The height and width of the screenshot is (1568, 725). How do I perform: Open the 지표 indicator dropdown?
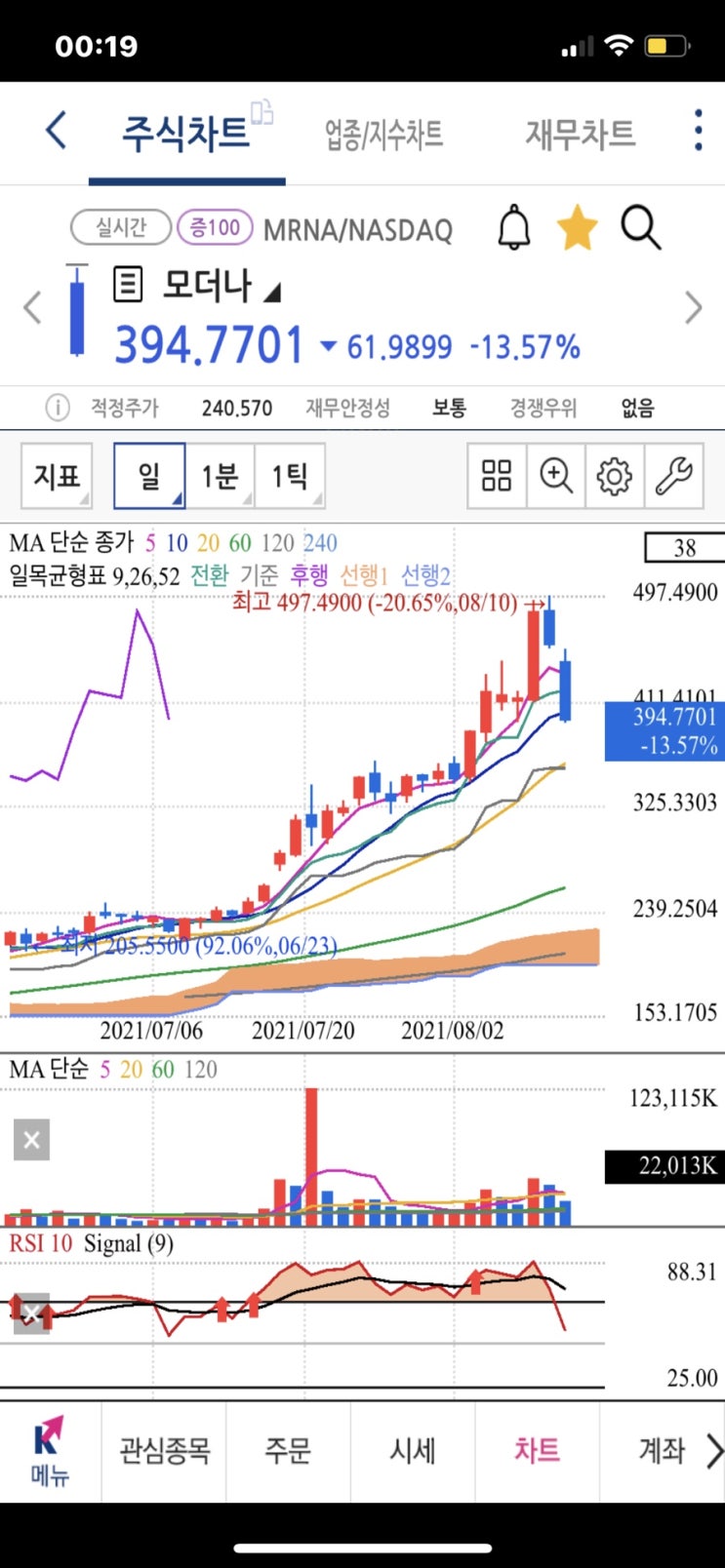(57, 476)
